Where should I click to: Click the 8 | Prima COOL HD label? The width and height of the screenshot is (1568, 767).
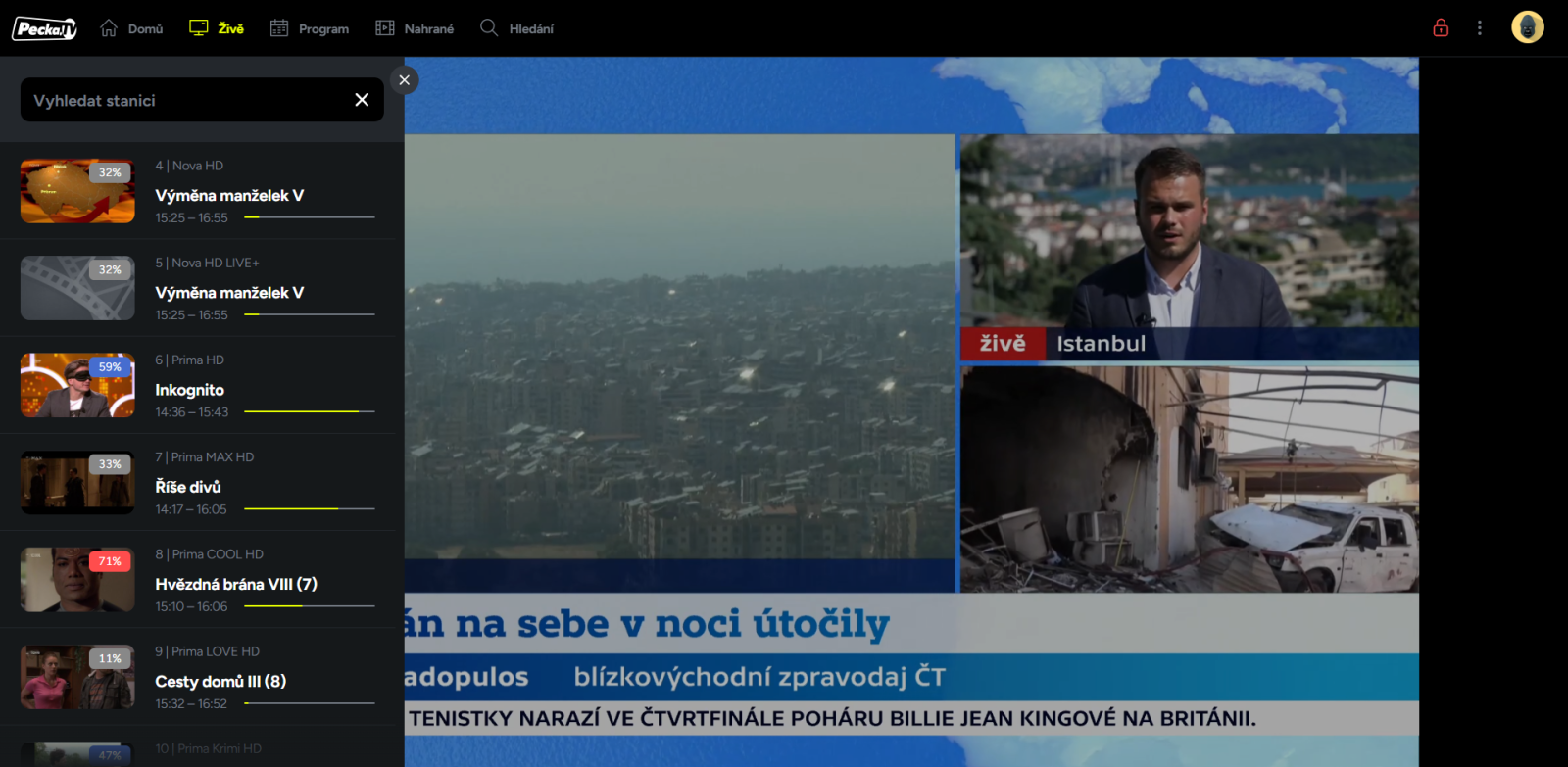(209, 553)
